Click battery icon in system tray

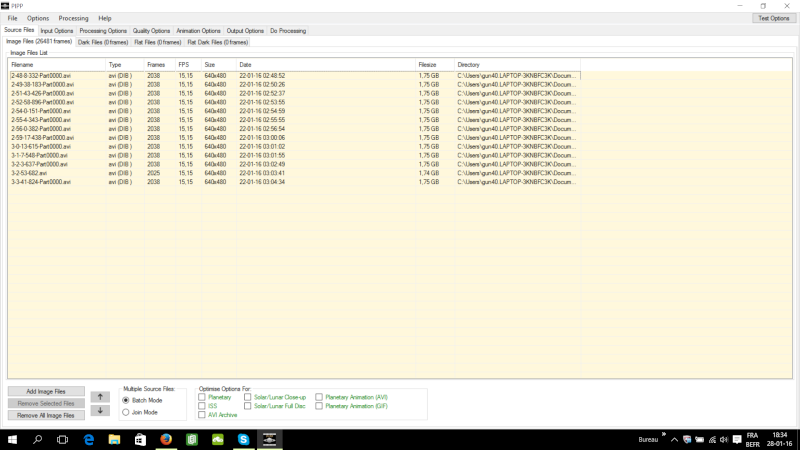699,440
